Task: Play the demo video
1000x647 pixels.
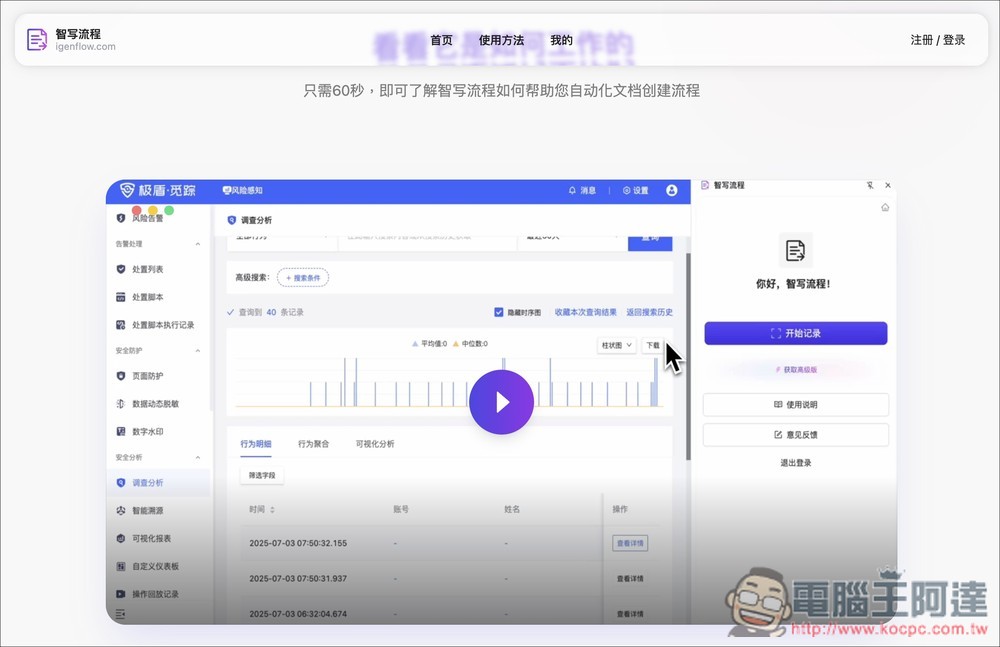Action: [502, 401]
